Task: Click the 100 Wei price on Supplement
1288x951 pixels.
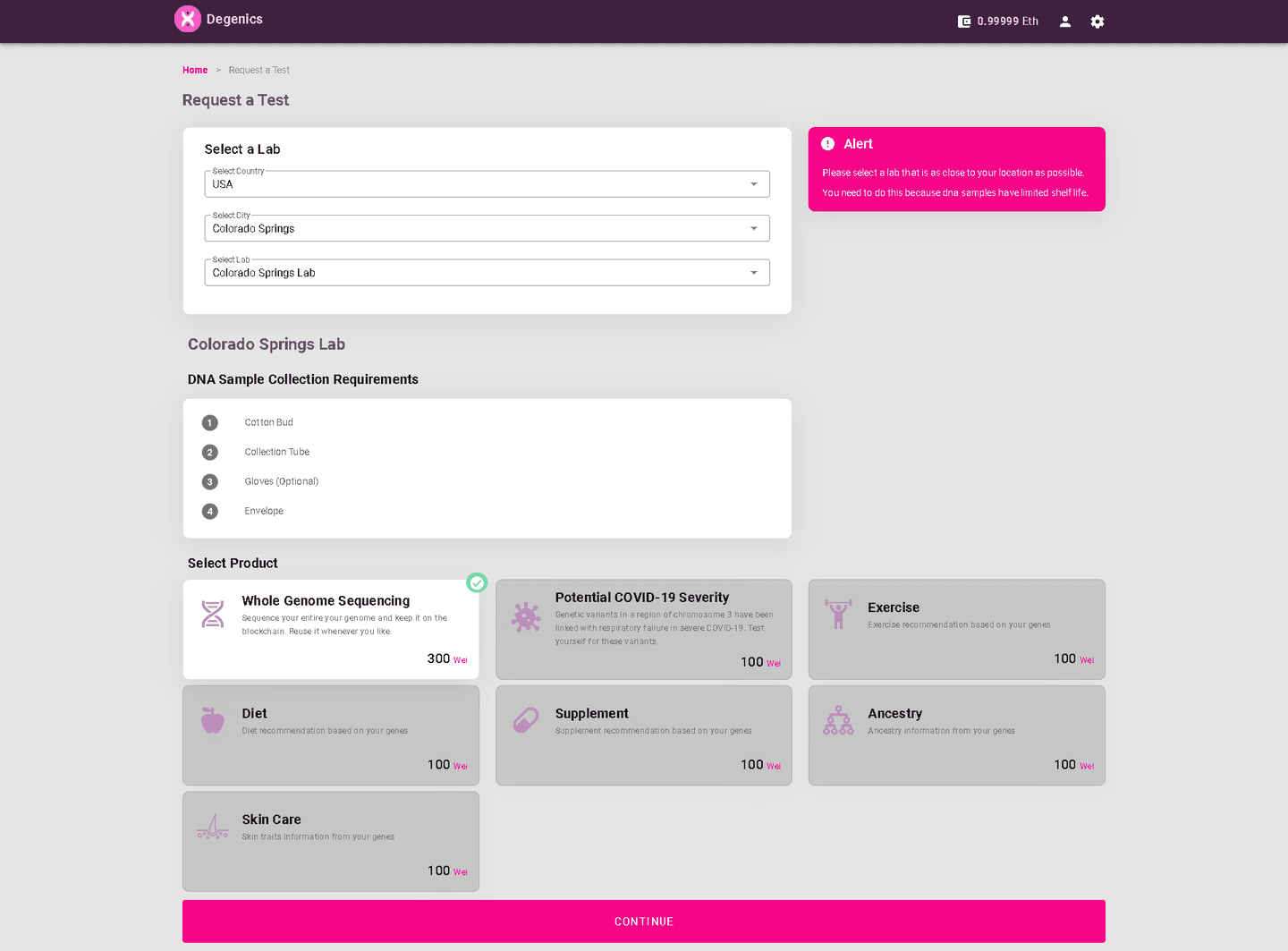Action: [760, 765]
